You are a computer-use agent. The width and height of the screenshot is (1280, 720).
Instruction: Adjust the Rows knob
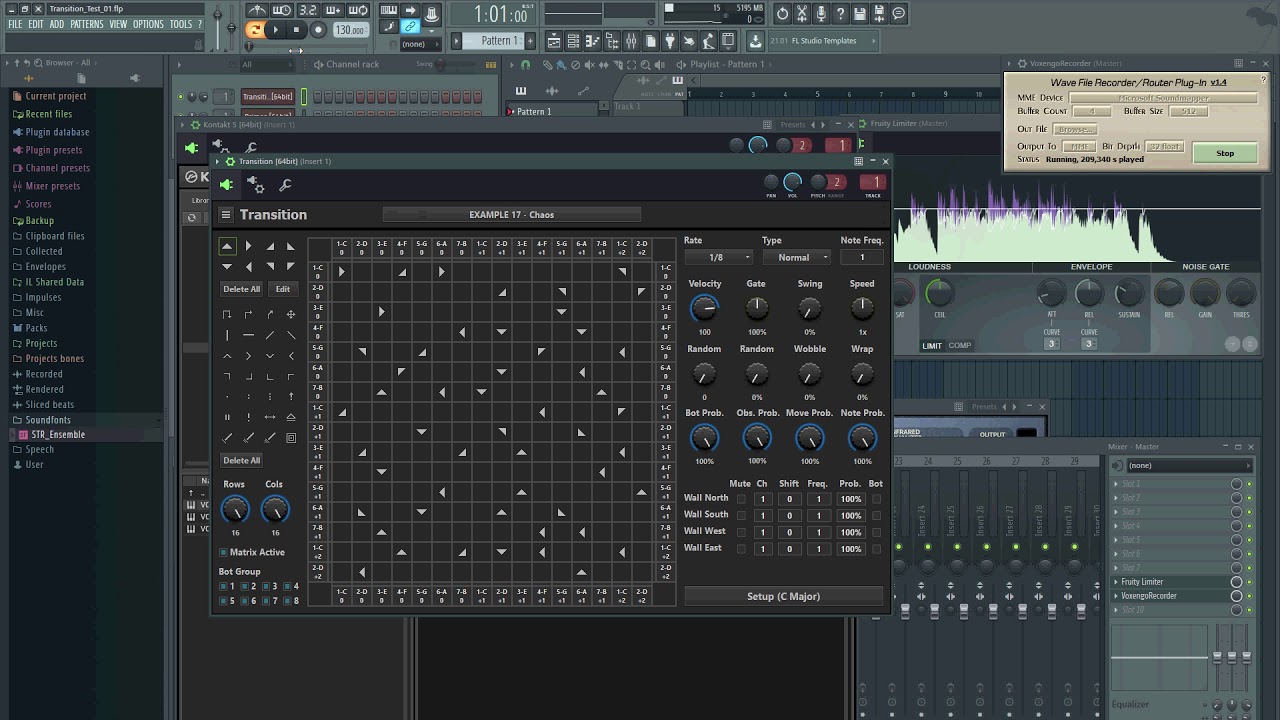[x=235, y=510]
